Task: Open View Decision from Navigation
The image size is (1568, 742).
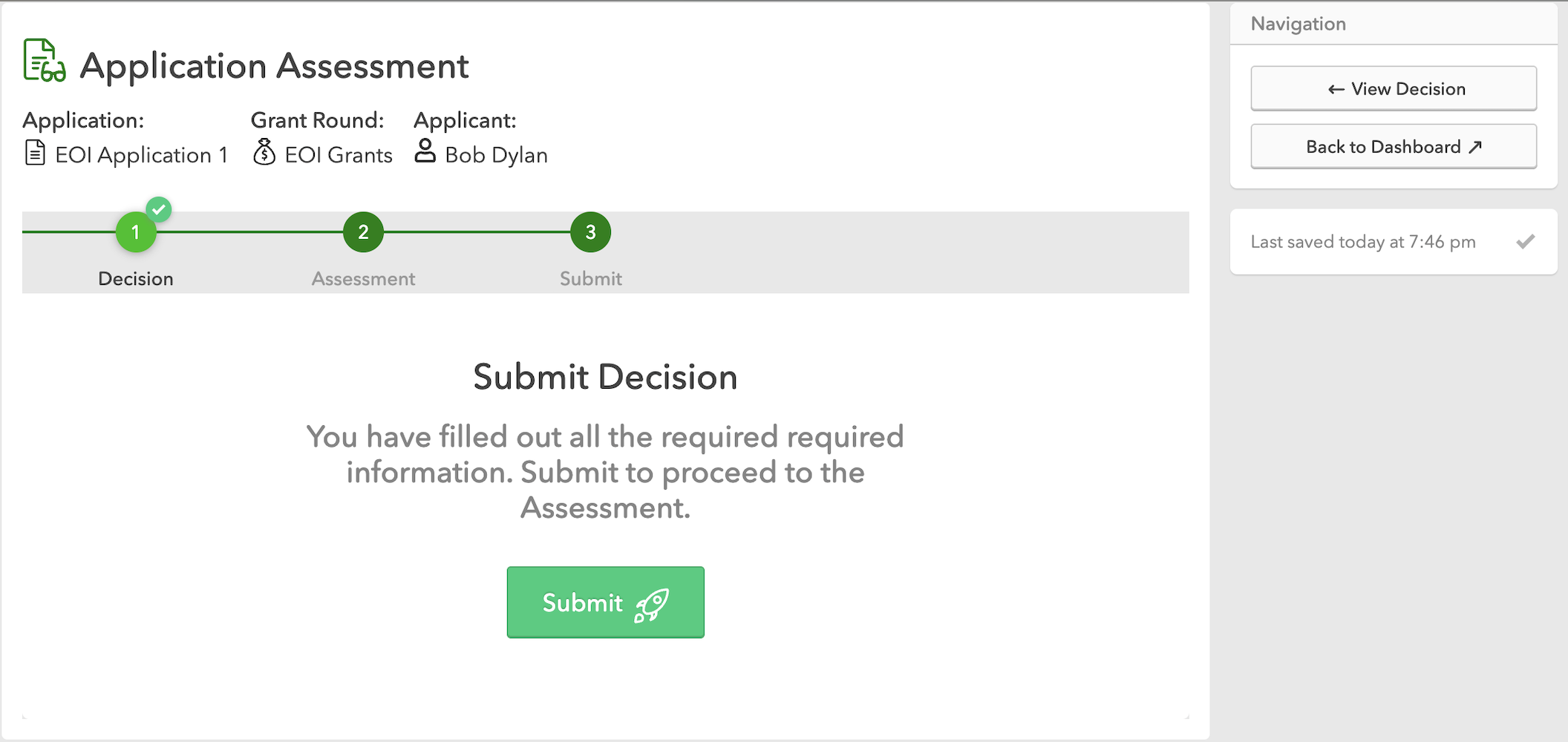Action: pyautogui.click(x=1393, y=89)
